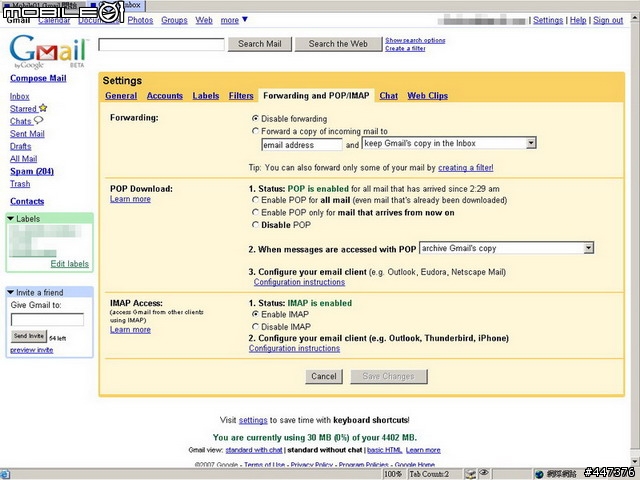Open Web in the top navigation
Viewport: 640px width, 480px height.
point(204,20)
